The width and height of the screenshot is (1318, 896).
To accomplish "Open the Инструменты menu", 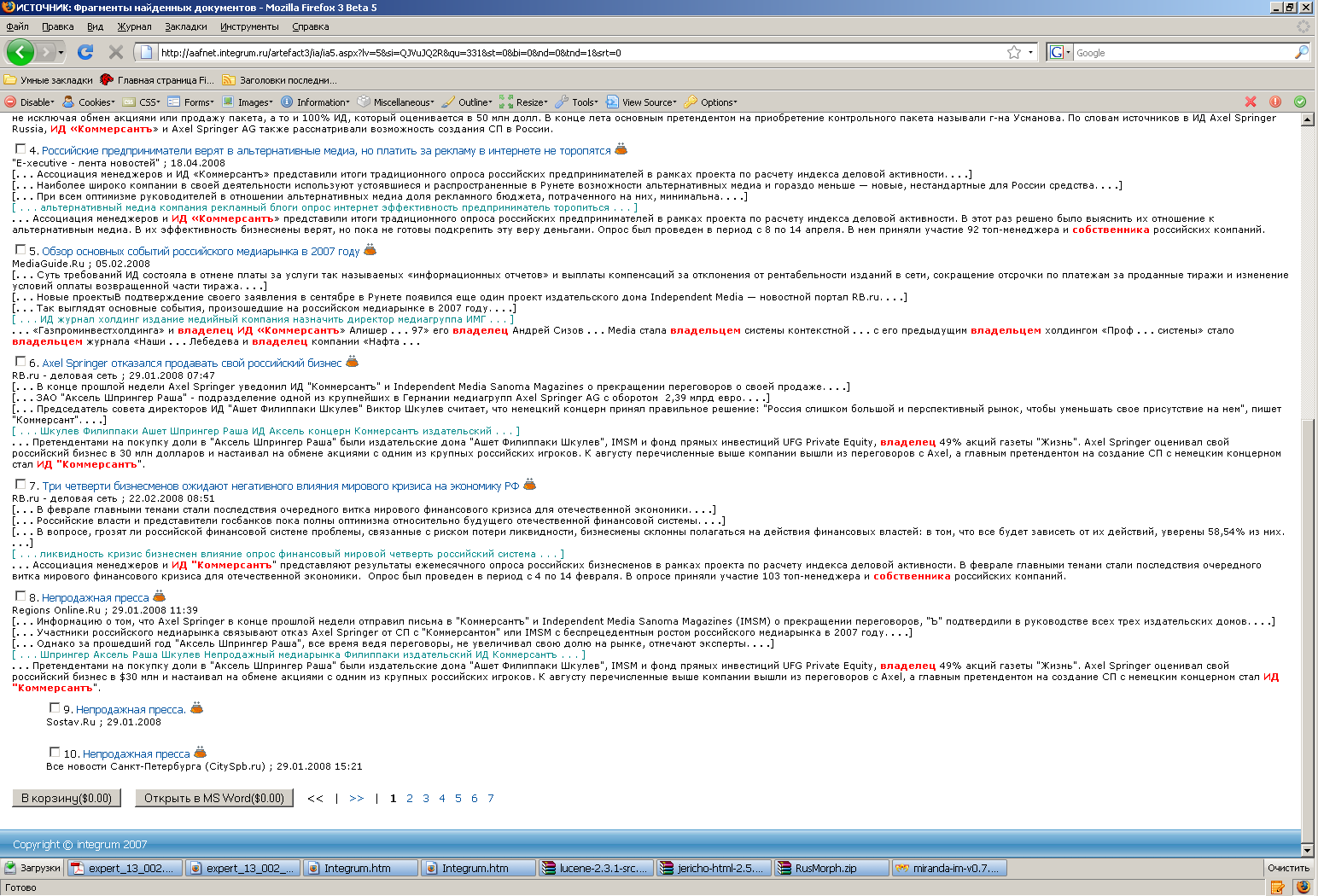I will [248, 26].
